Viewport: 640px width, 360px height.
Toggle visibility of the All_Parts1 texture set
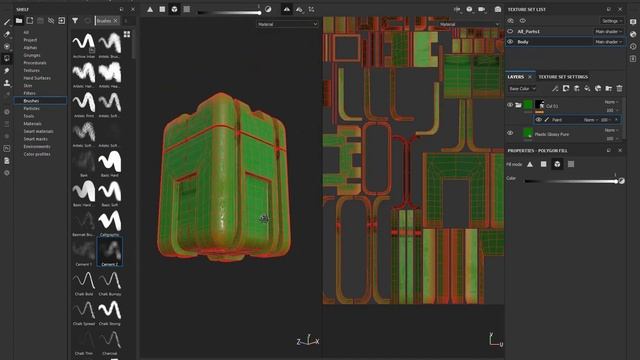510,31
